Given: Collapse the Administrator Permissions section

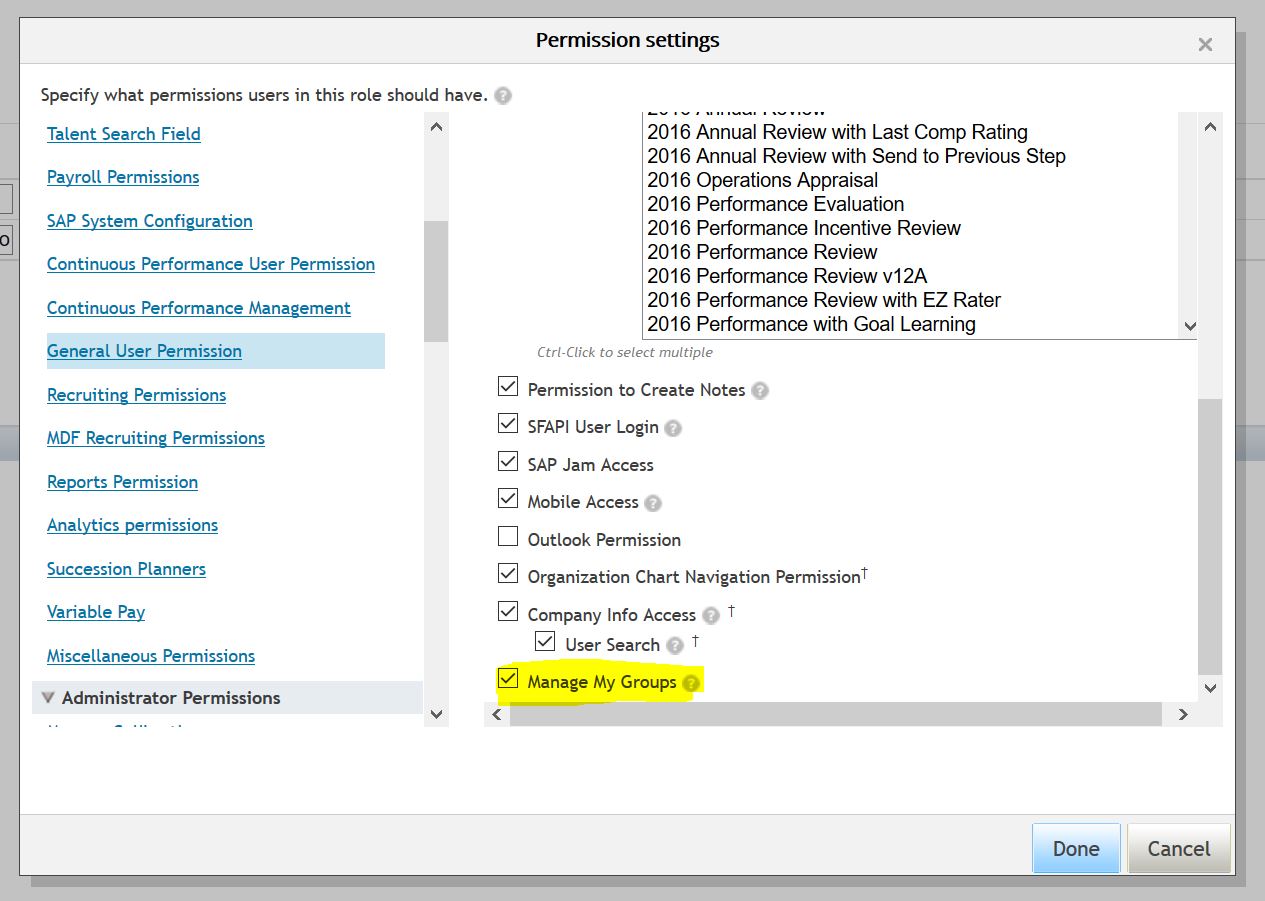Looking at the screenshot, I should coord(48,698).
